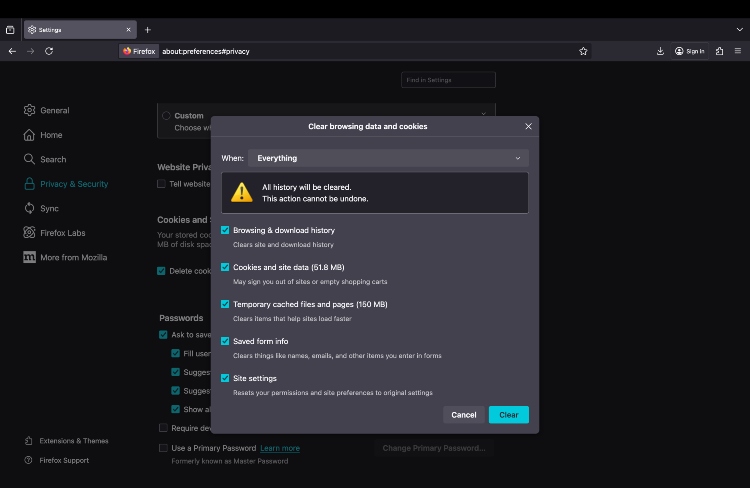The image size is (750, 488).
Task: Open More from Mozilla category
Action: click(66, 257)
